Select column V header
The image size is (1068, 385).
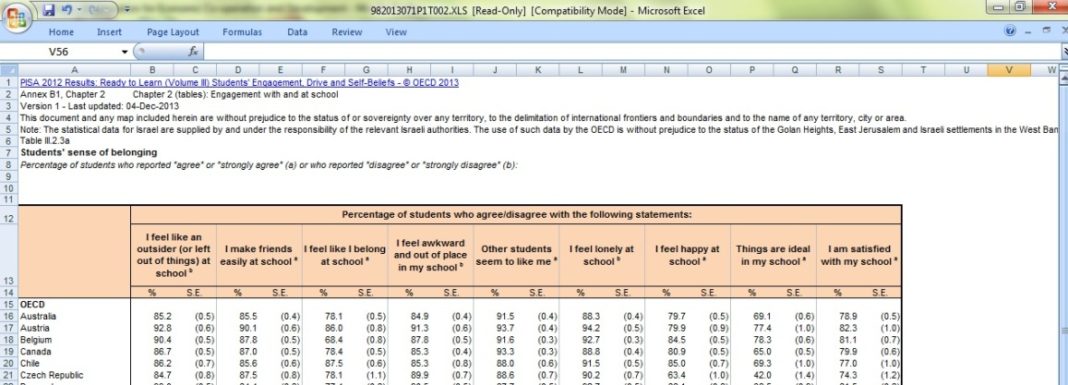click(1008, 70)
